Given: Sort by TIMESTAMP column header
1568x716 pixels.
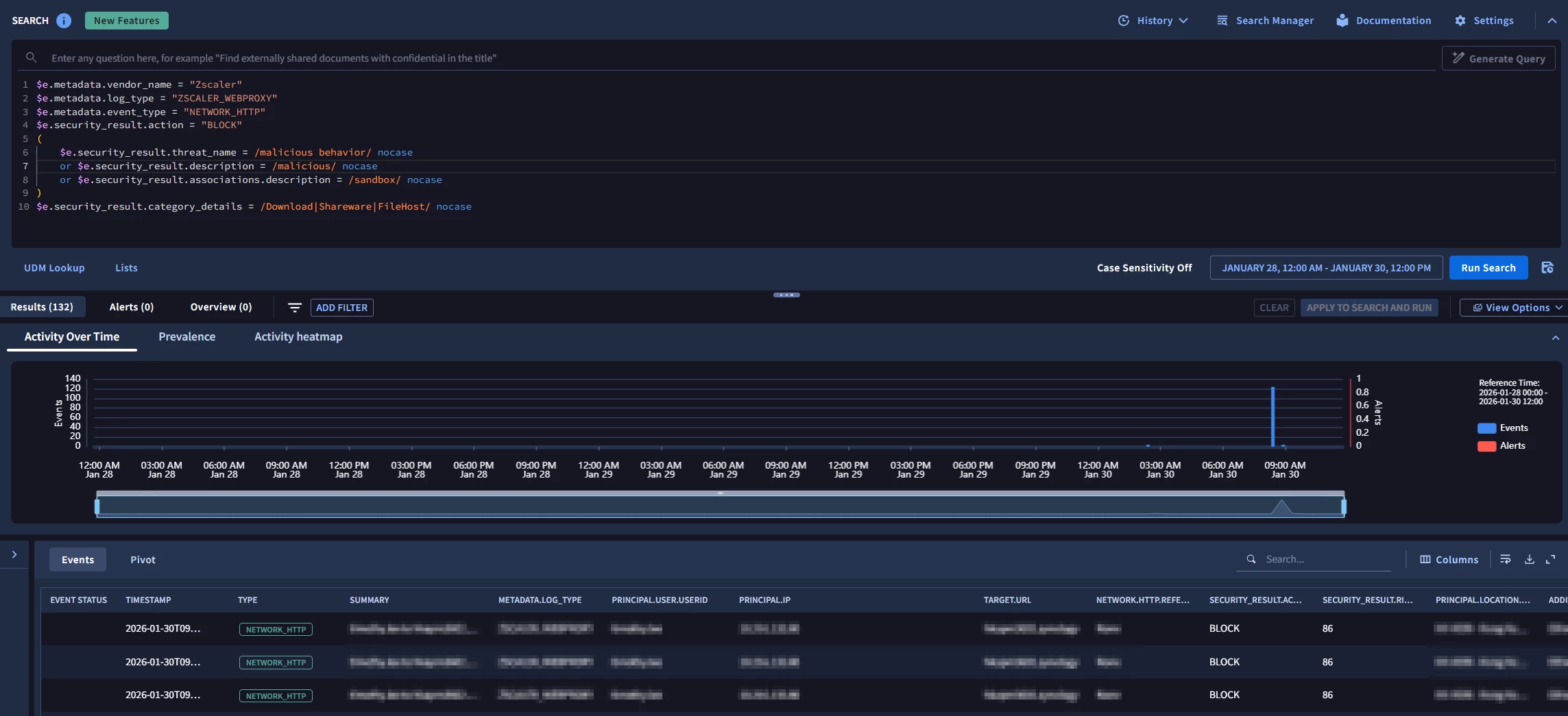Looking at the screenshot, I should click(x=148, y=600).
